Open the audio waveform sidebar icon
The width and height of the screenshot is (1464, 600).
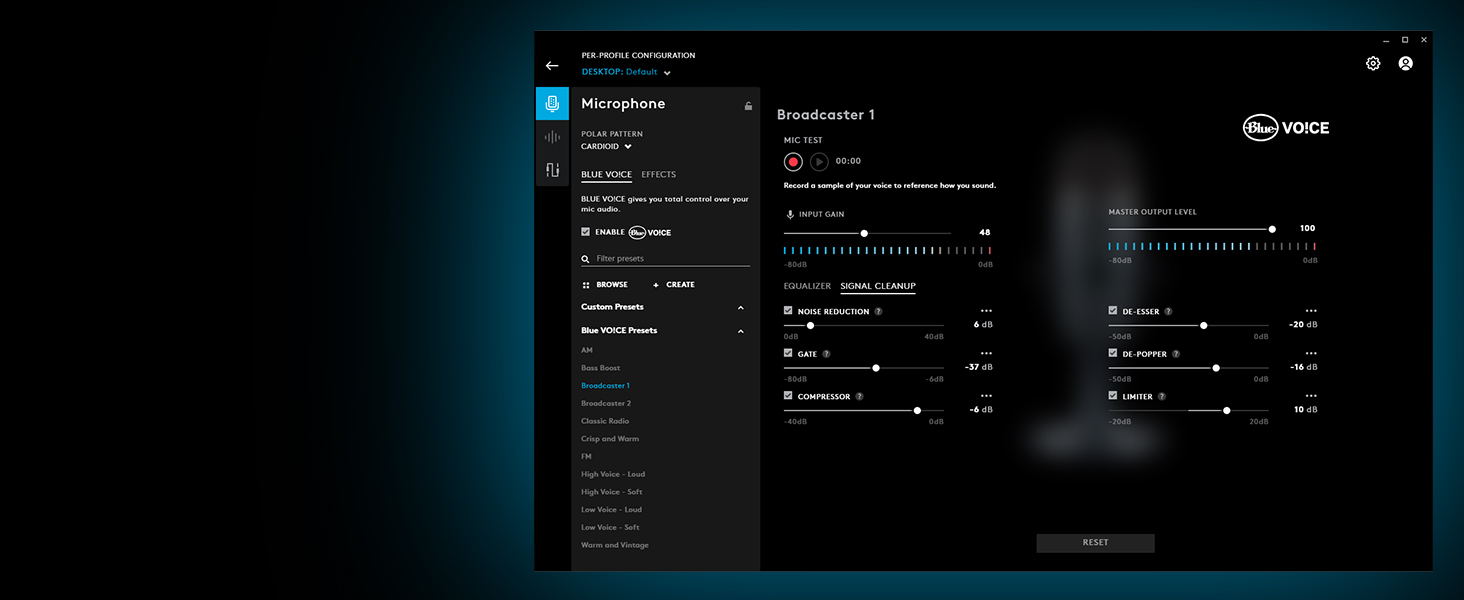552,137
